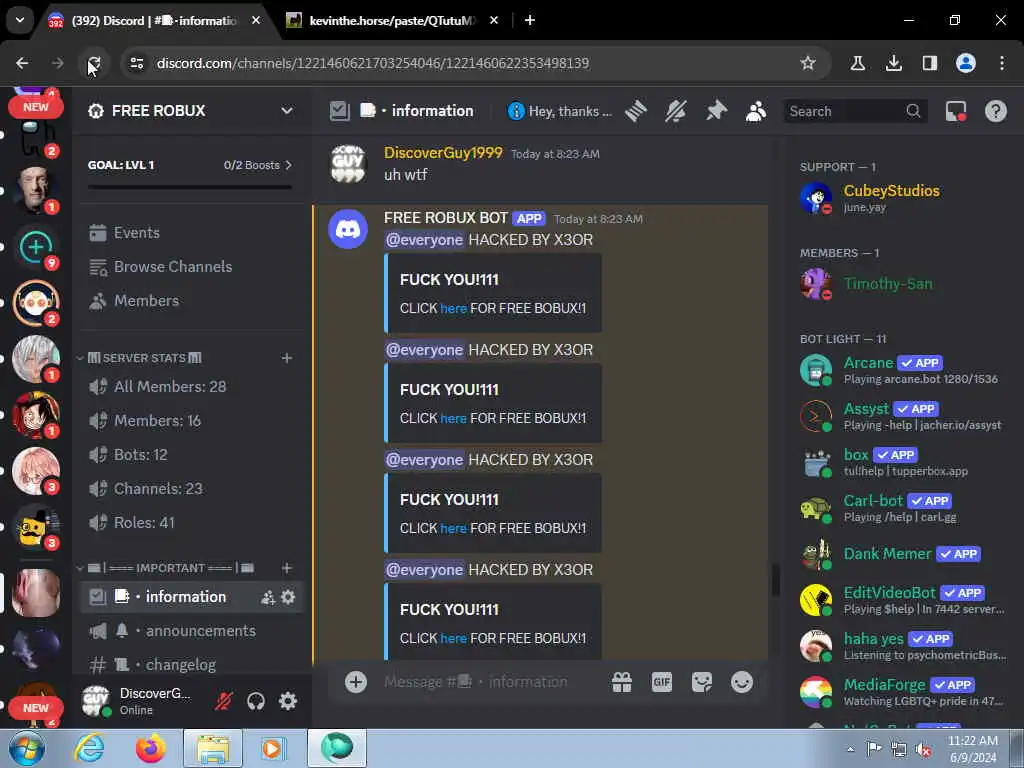Close the Discord browser tab
Image resolution: width=1024 pixels, height=768 pixels.
coord(256,20)
